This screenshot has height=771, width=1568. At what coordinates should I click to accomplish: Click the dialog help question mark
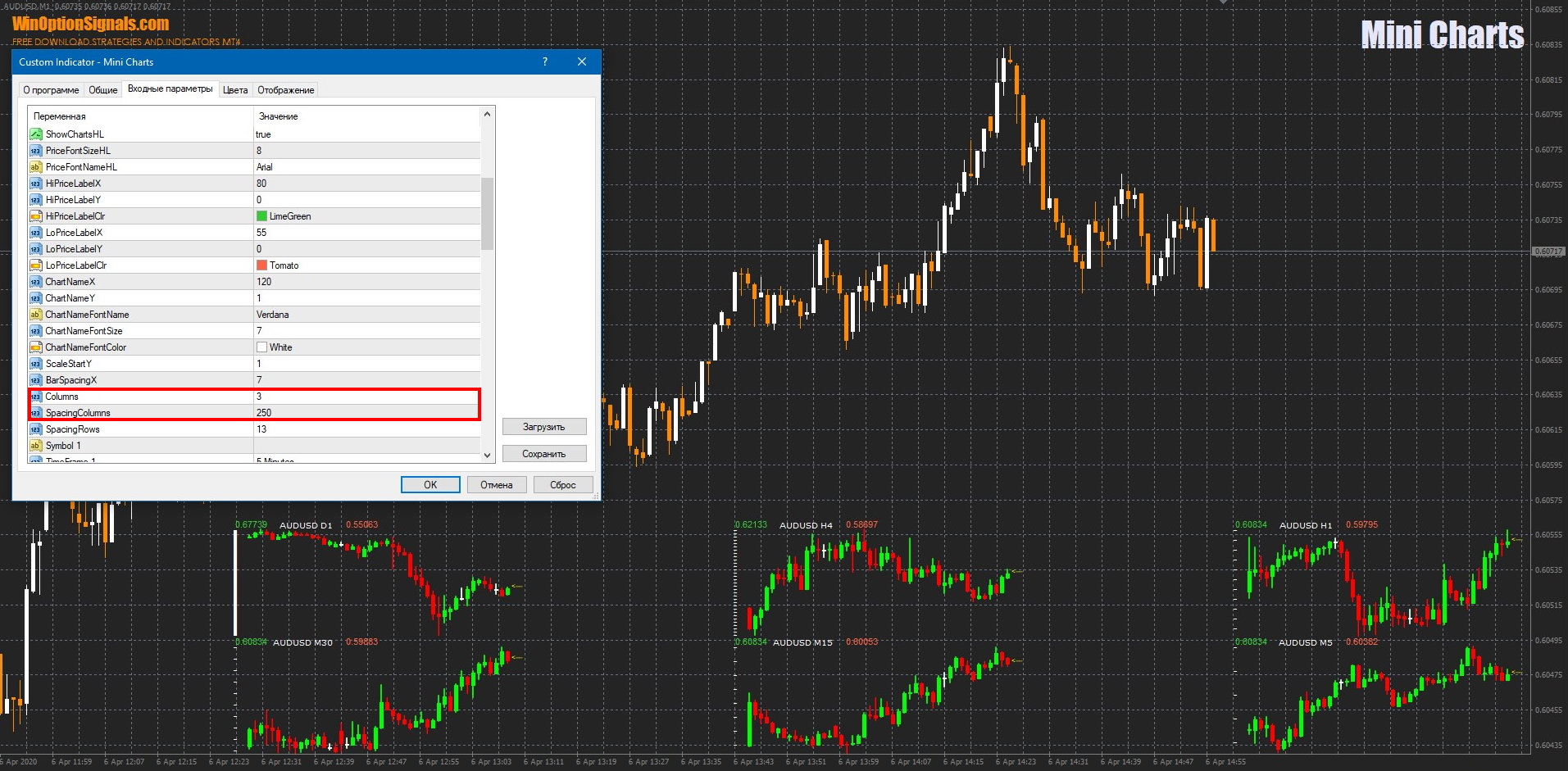pyautogui.click(x=545, y=62)
